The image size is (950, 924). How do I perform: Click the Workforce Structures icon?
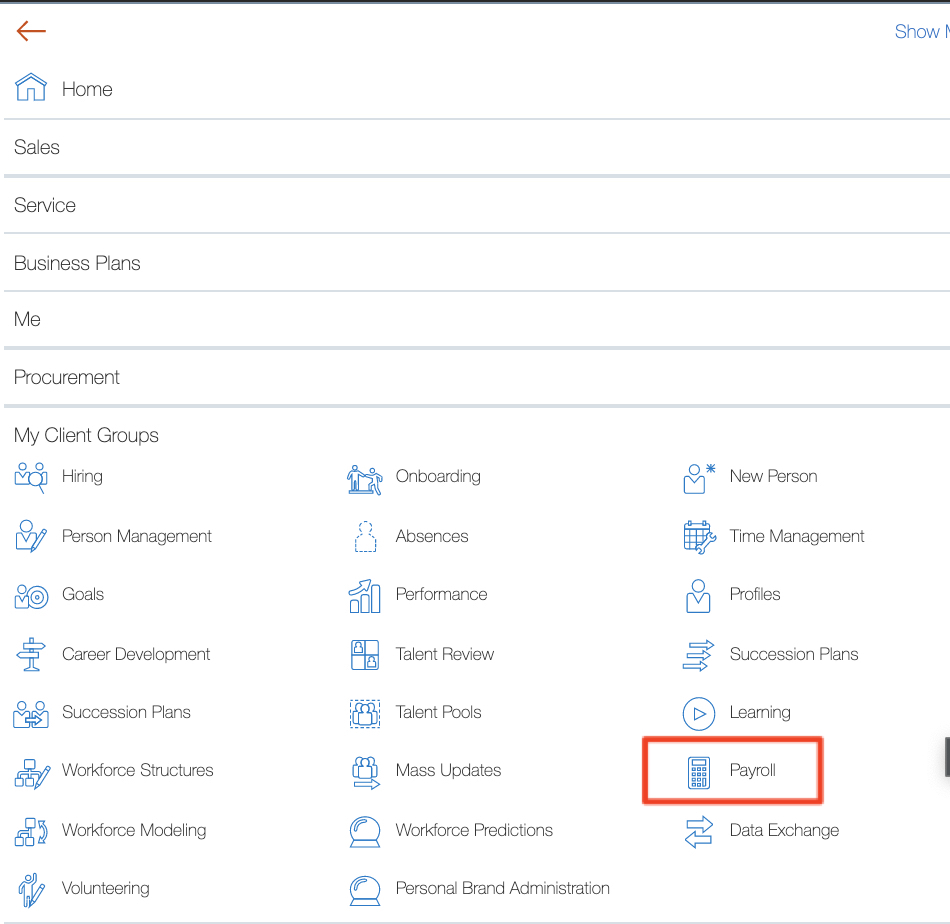(x=31, y=772)
